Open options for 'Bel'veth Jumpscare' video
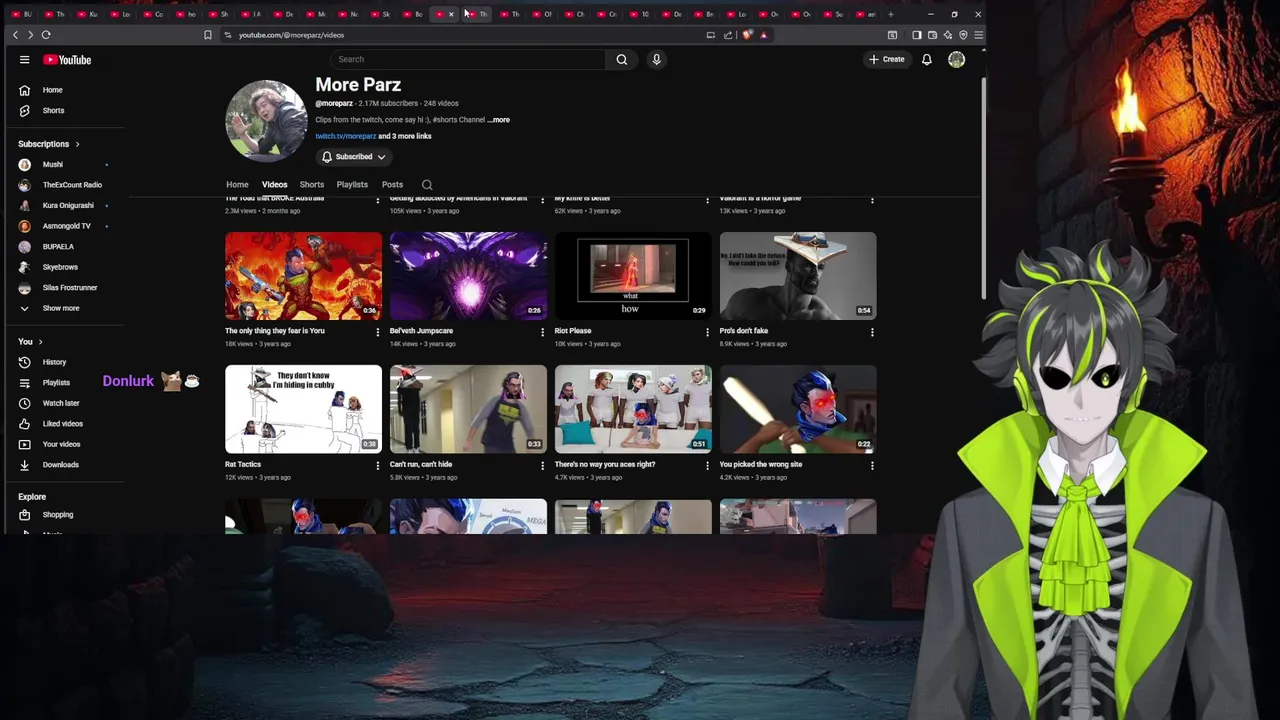Viewport: 1280px width, 720px height. point(542,332)
